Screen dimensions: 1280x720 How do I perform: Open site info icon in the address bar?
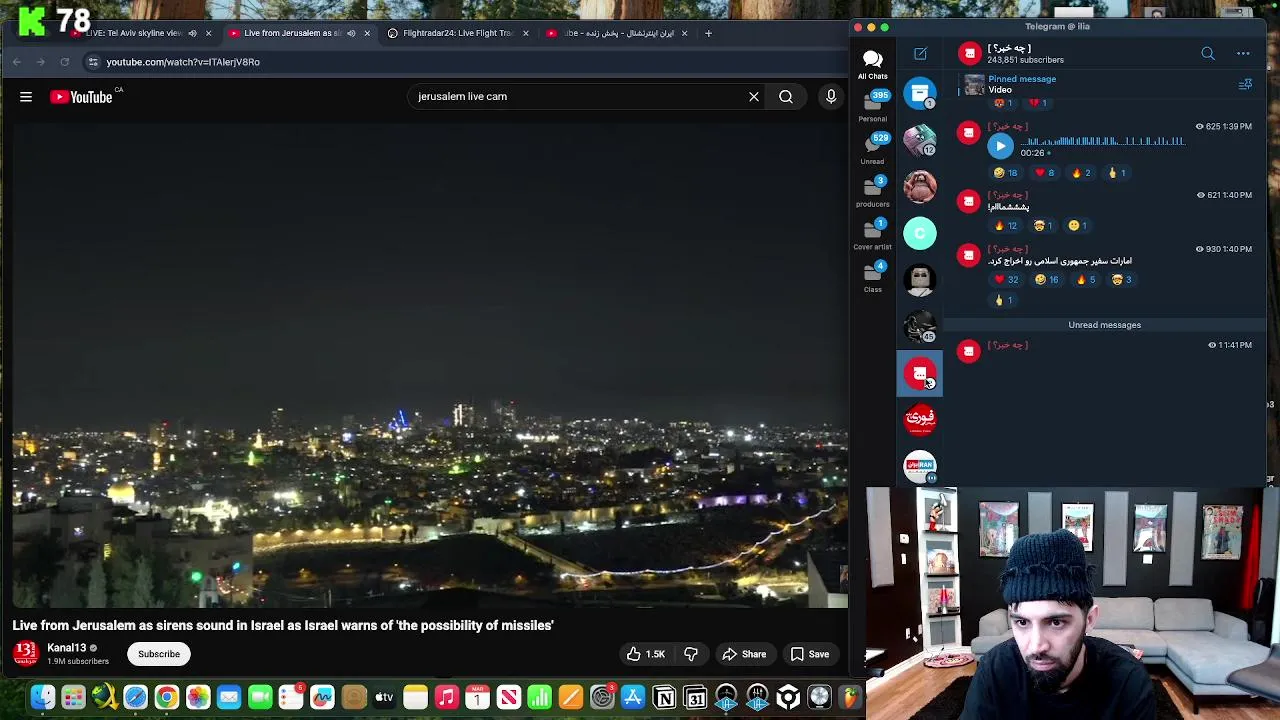93,62
